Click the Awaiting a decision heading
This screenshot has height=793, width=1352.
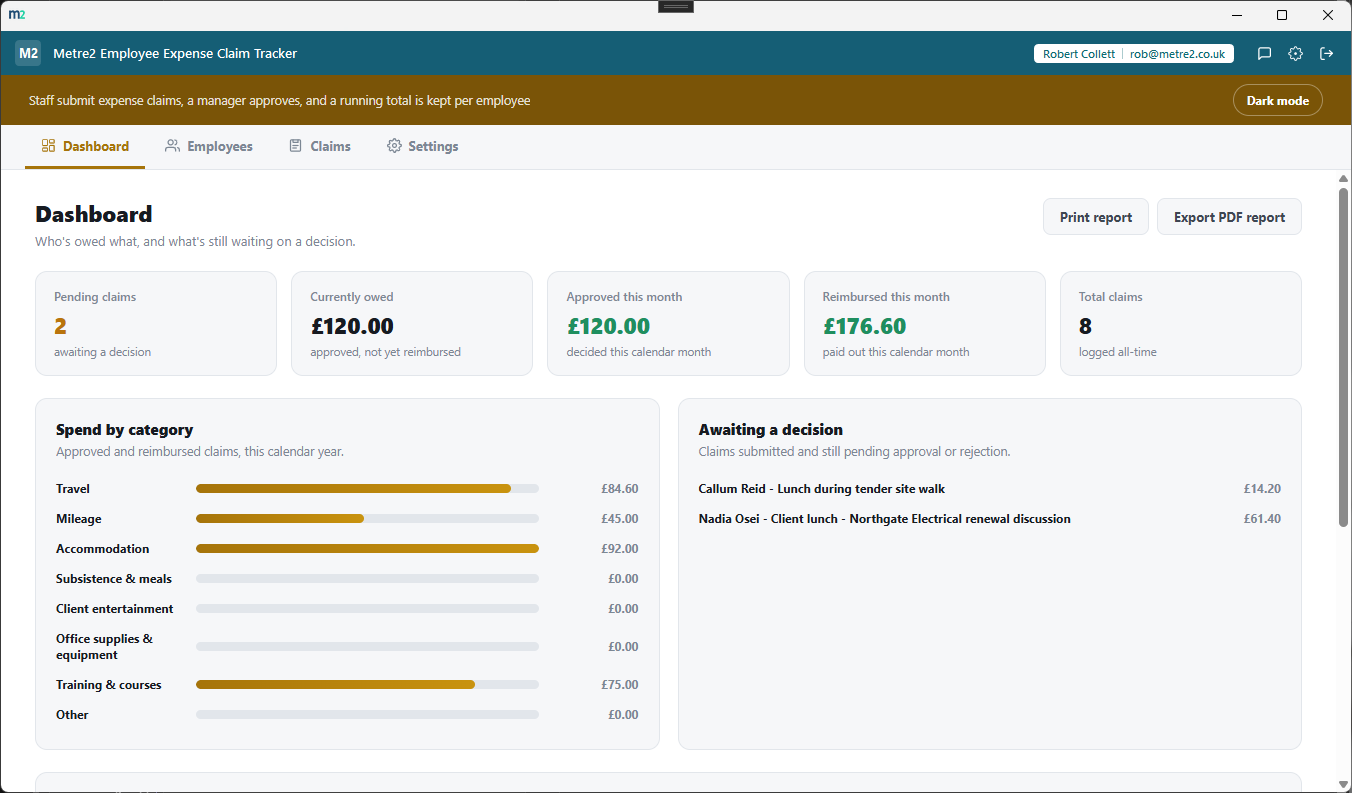click(771, 430)
